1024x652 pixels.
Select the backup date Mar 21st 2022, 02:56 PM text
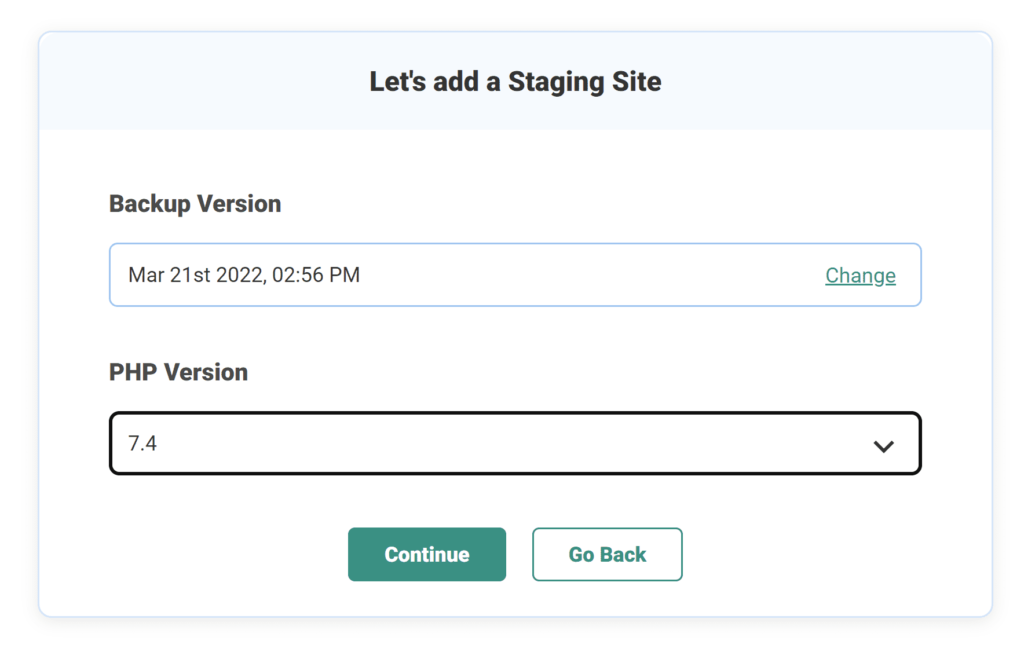pos(244,275)
